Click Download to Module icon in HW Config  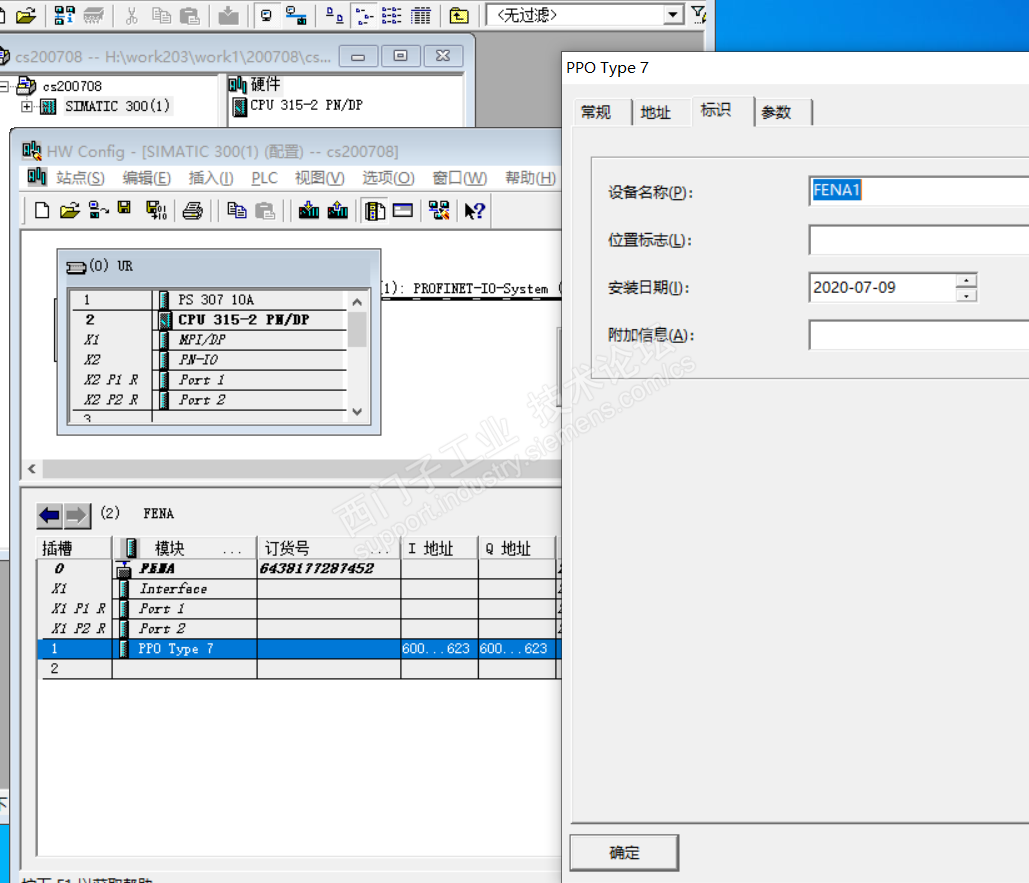pyautogui.click(x=308, y=211)
